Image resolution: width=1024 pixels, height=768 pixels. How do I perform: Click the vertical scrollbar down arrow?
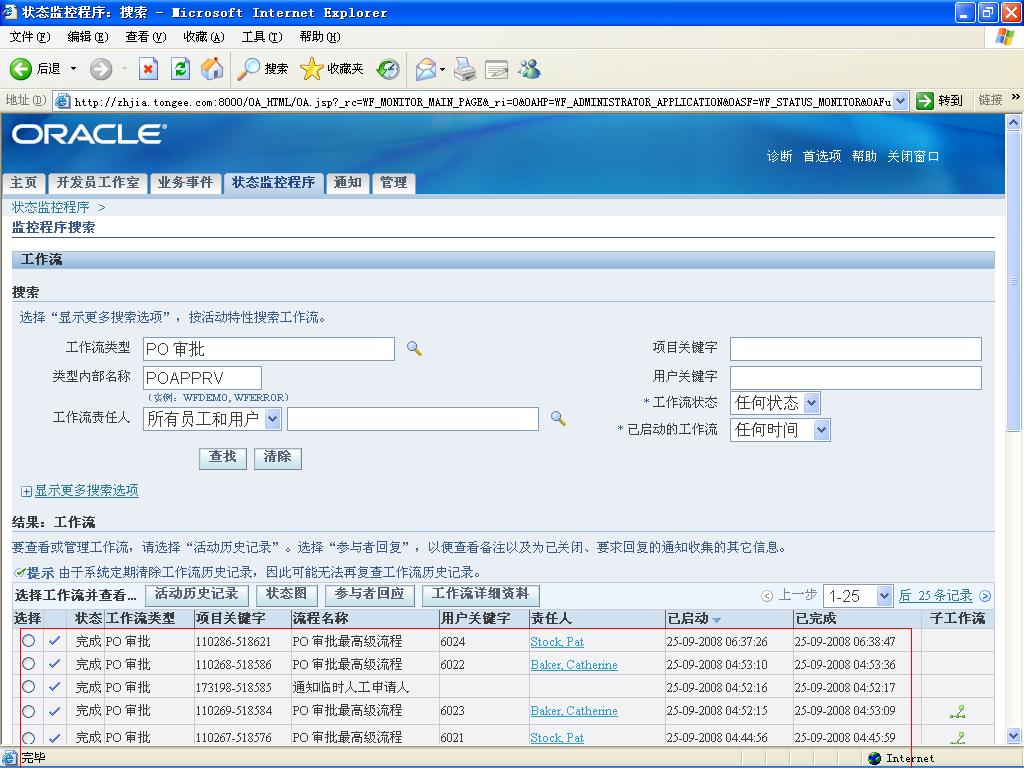coord(1014,735)
